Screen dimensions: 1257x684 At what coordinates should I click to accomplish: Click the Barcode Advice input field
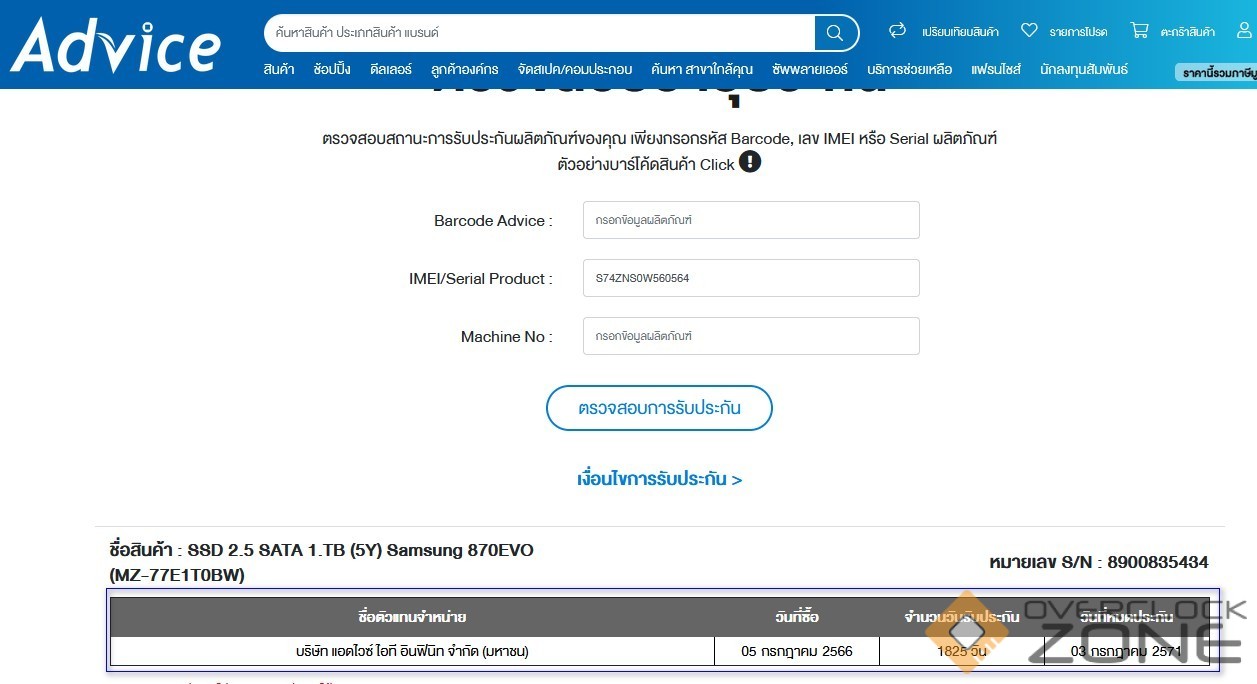(x=751, y=220)
